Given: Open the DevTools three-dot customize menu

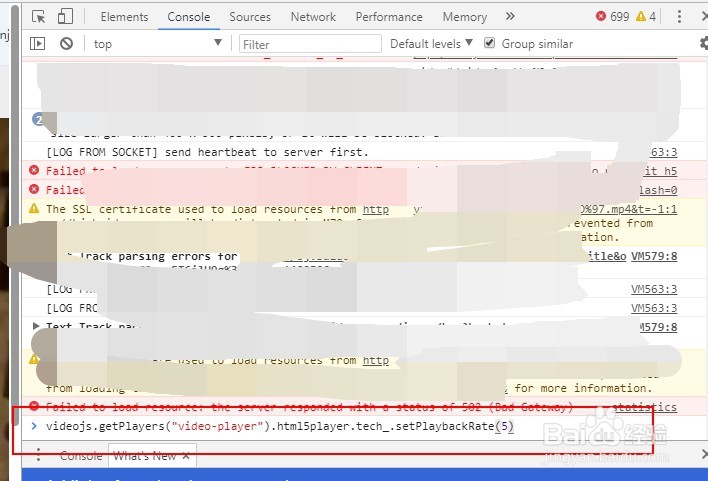Looking at the screenshot, I should point(679,17).
